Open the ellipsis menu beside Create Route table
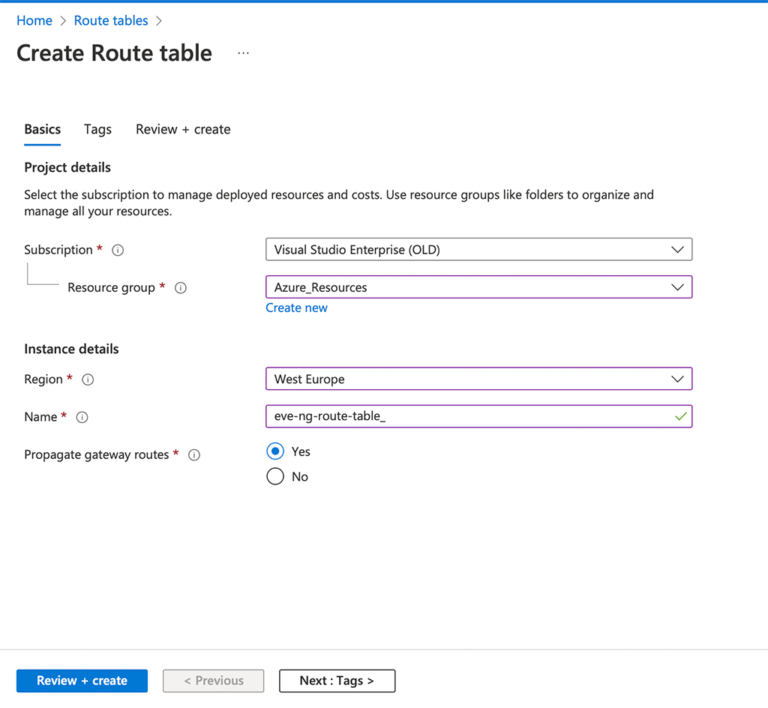 point(243,53)
